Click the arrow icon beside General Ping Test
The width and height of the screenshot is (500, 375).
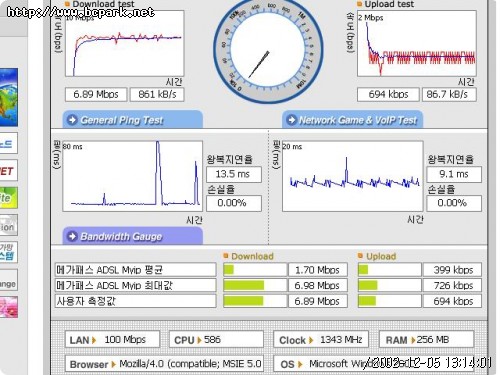(72, 120)
